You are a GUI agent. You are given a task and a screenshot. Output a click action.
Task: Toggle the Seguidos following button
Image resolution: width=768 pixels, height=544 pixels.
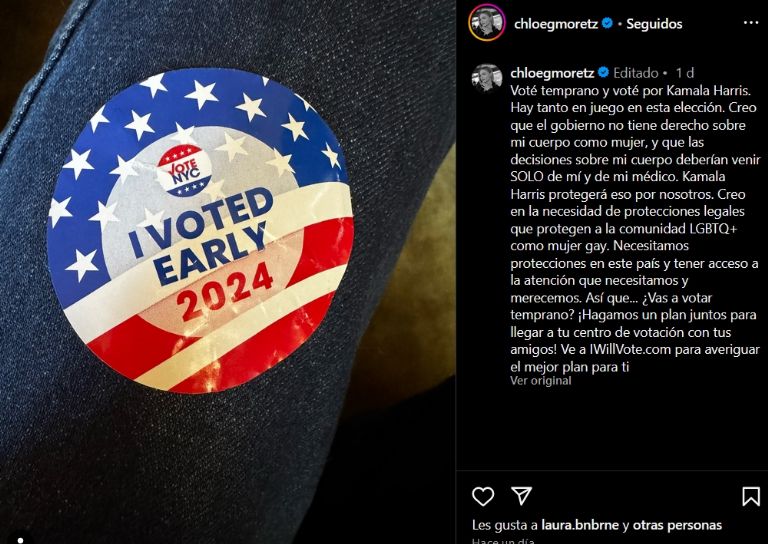(x=654, y=23)
